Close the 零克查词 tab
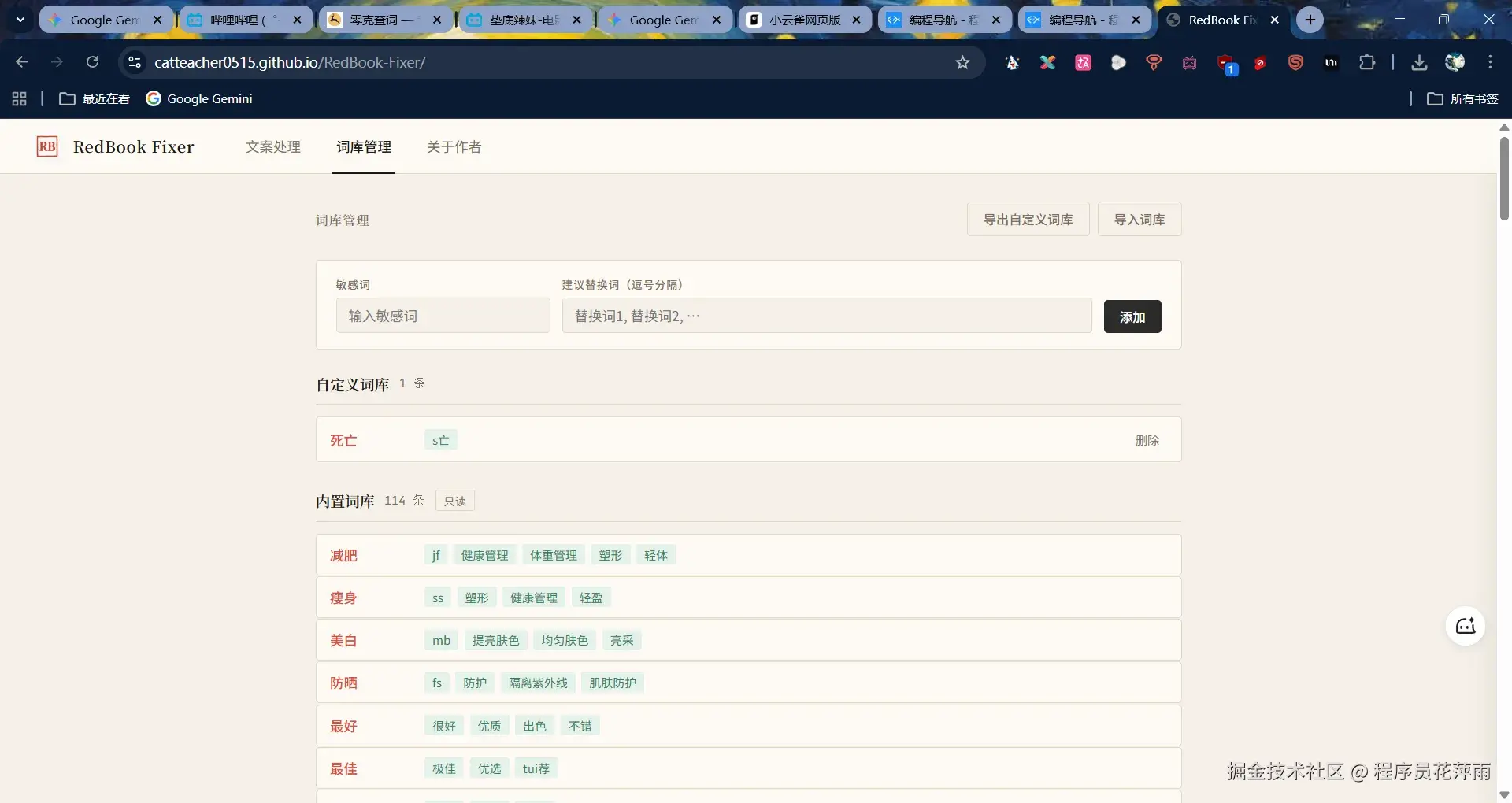Image resolution: width=1512 pixels, height=803 pixels. [437, 20]
